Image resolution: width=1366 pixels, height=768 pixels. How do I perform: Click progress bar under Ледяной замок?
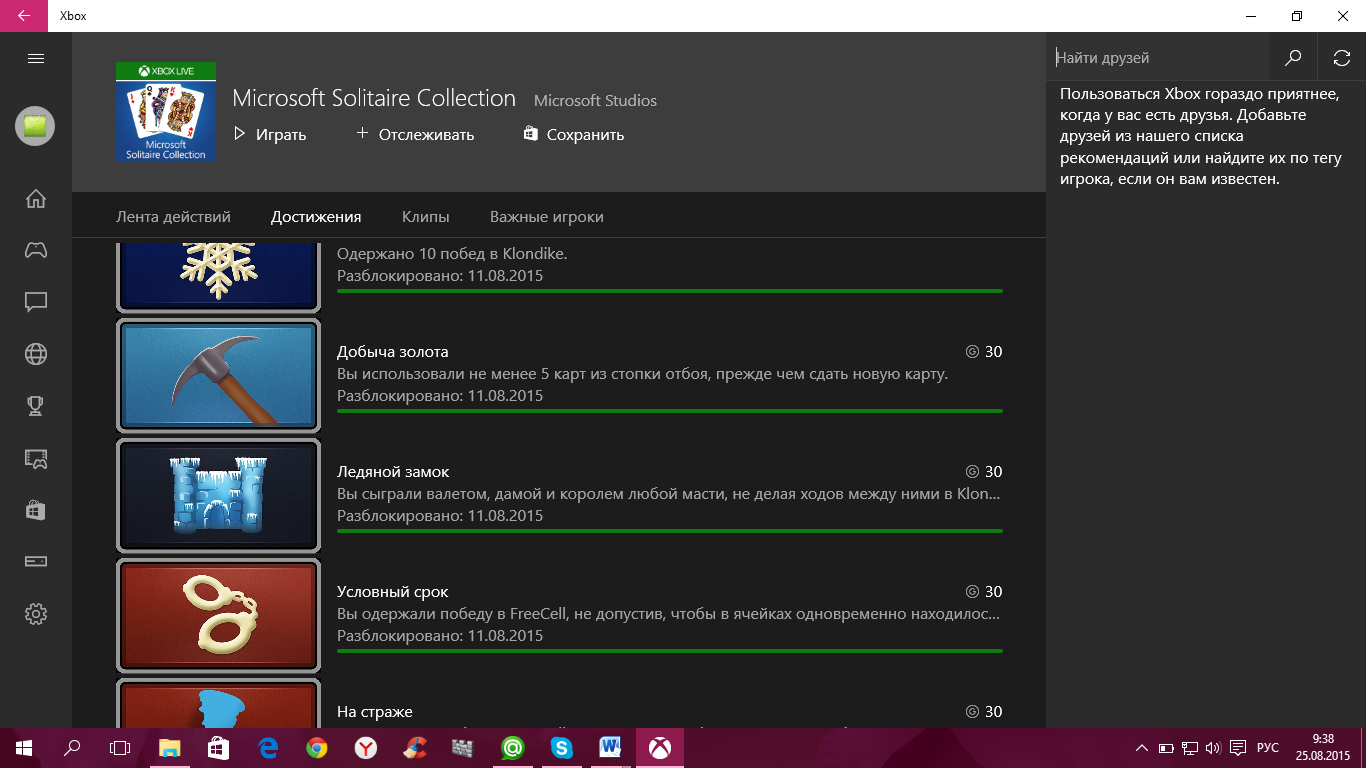670,531
